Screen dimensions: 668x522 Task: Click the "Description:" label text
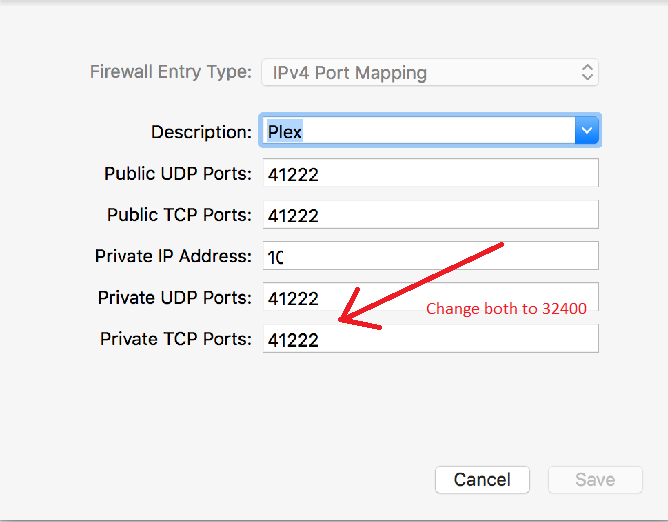201,132
